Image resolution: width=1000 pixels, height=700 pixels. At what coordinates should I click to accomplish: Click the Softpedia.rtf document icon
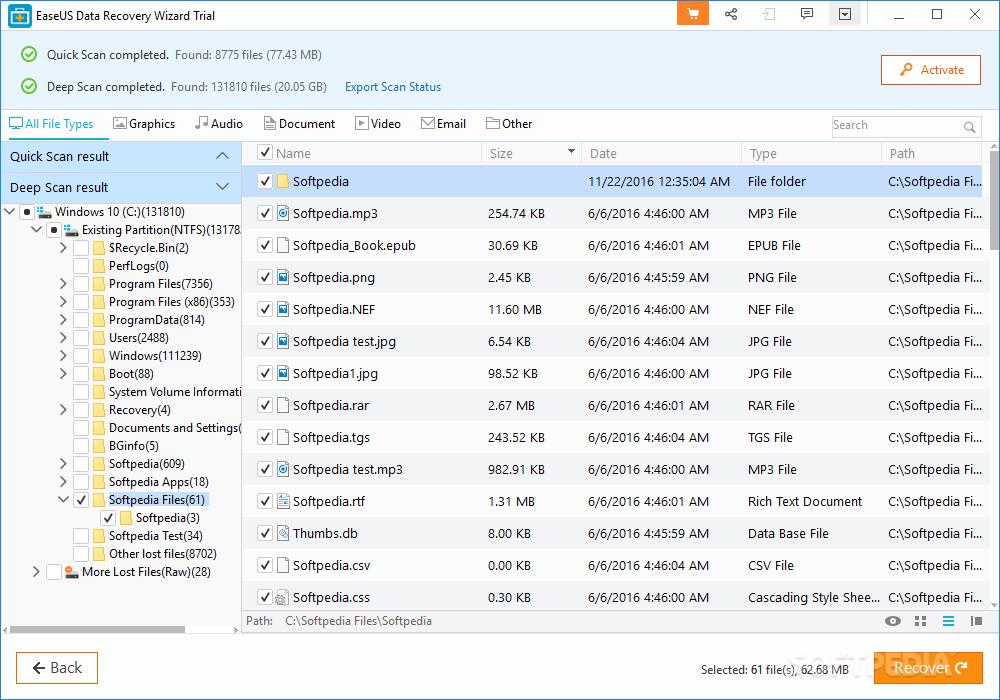click(x=283, y=501)
